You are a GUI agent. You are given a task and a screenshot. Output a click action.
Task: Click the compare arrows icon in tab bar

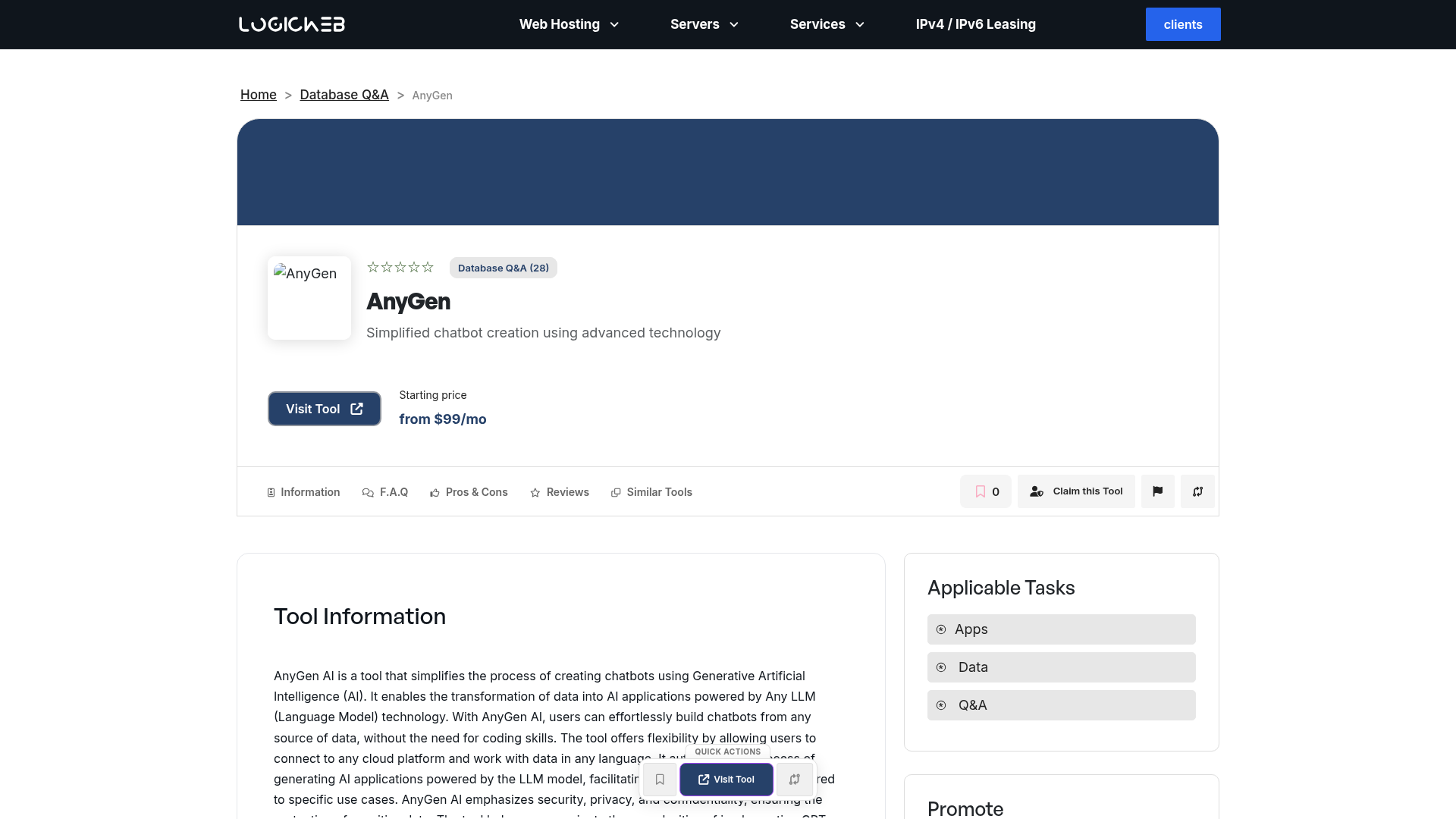click(1197, 491)
